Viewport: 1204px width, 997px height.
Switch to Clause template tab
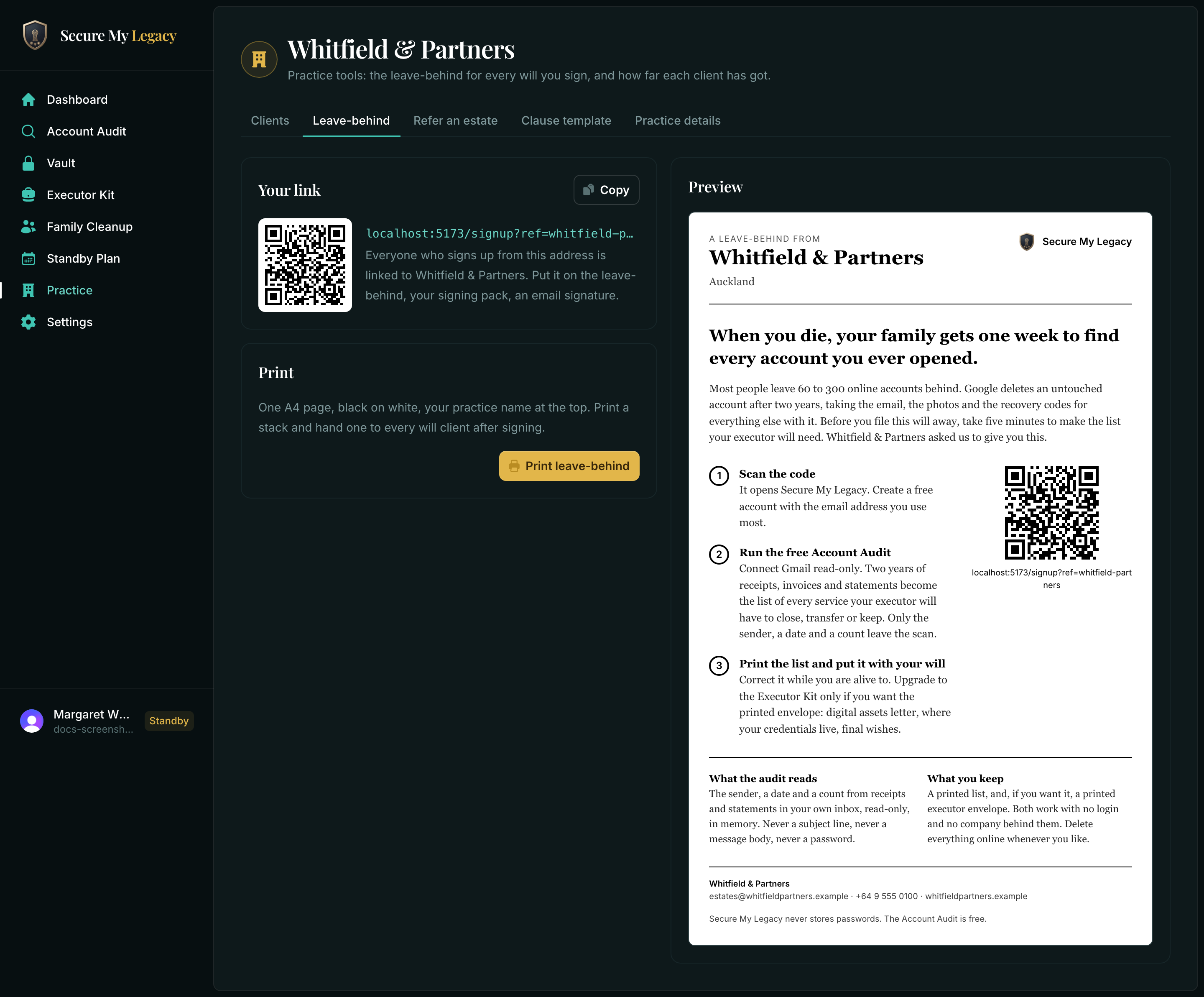click(566, 120)
